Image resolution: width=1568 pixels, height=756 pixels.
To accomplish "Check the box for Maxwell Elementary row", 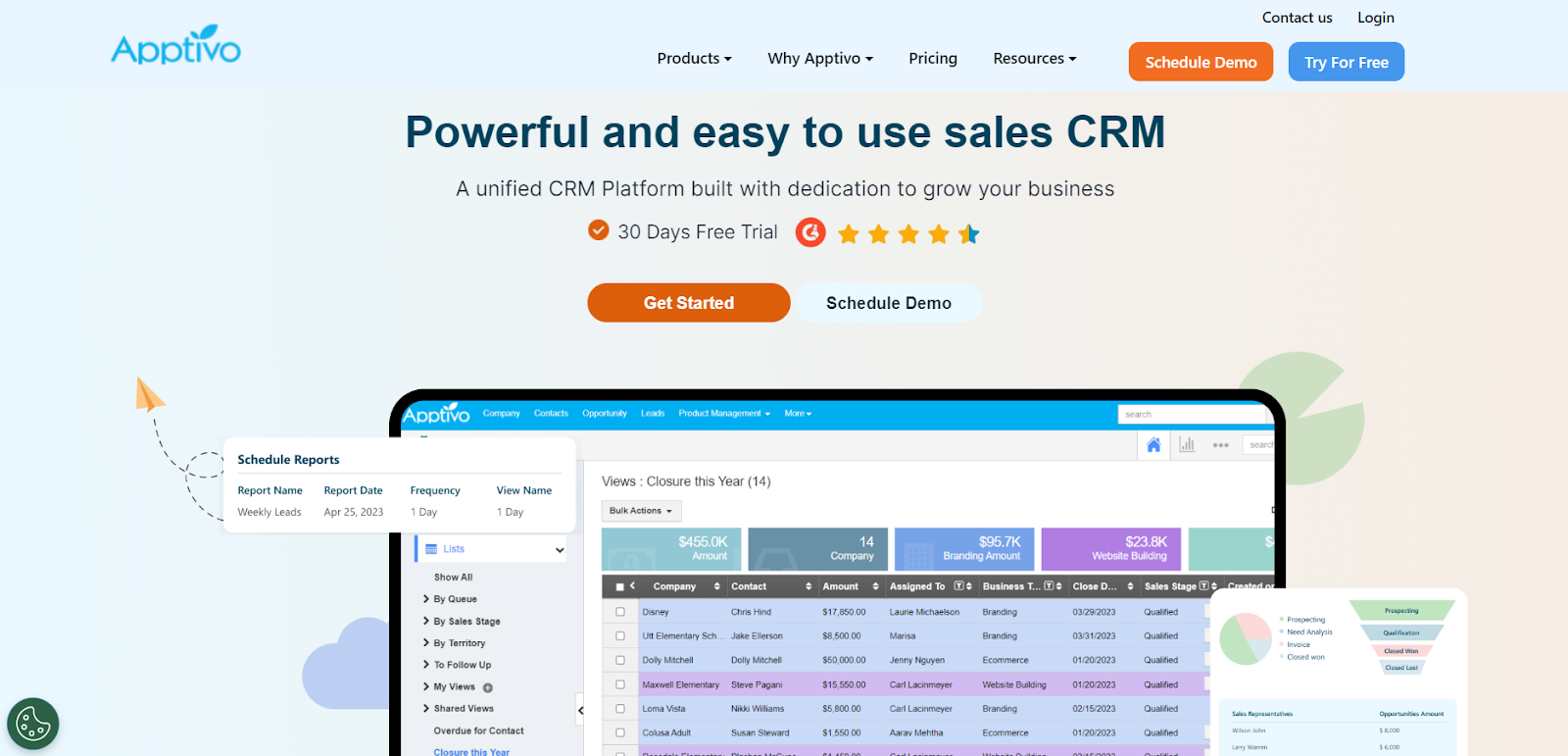I will [620, 684].
